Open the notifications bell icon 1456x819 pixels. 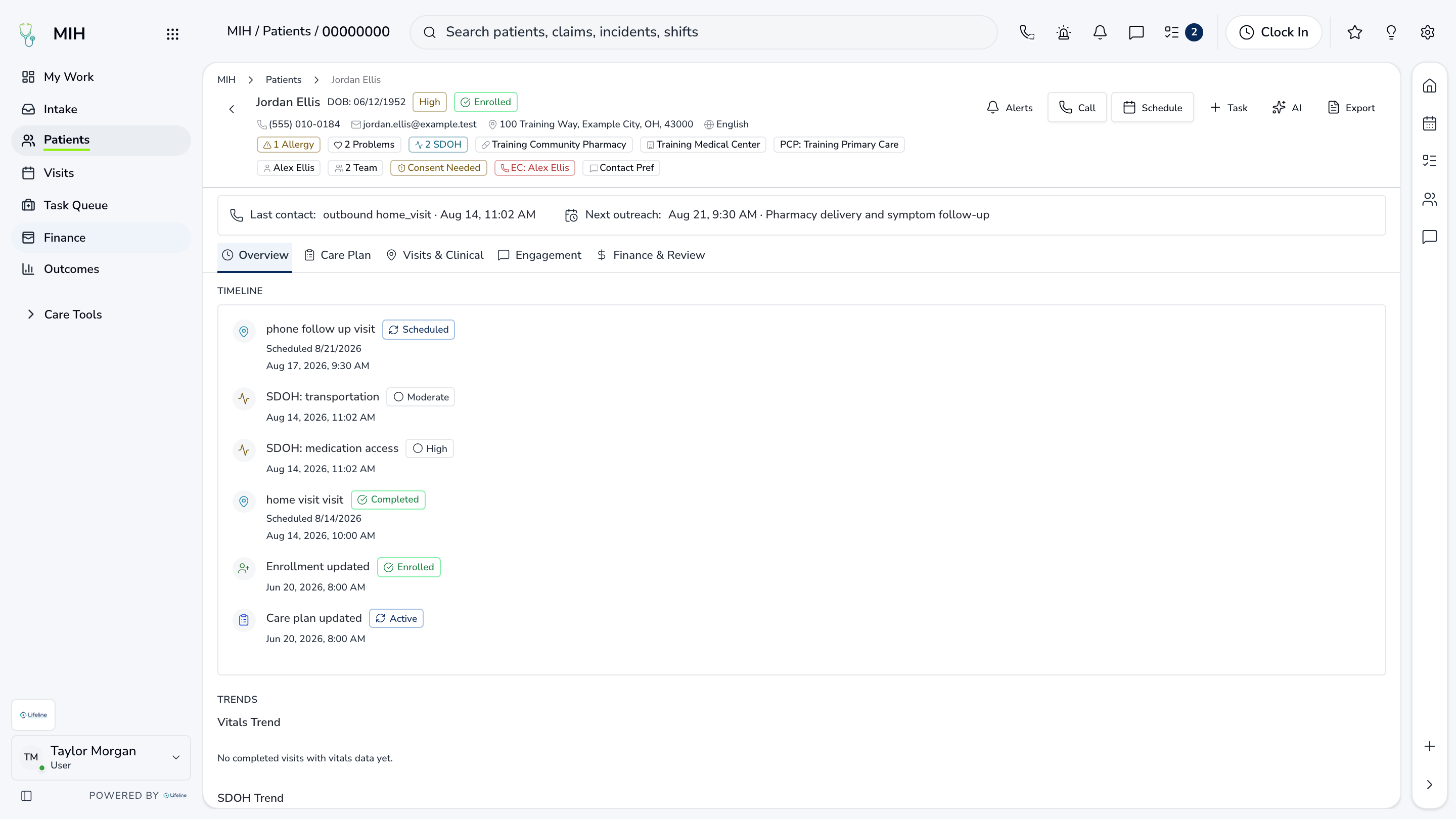[1100, 32]
